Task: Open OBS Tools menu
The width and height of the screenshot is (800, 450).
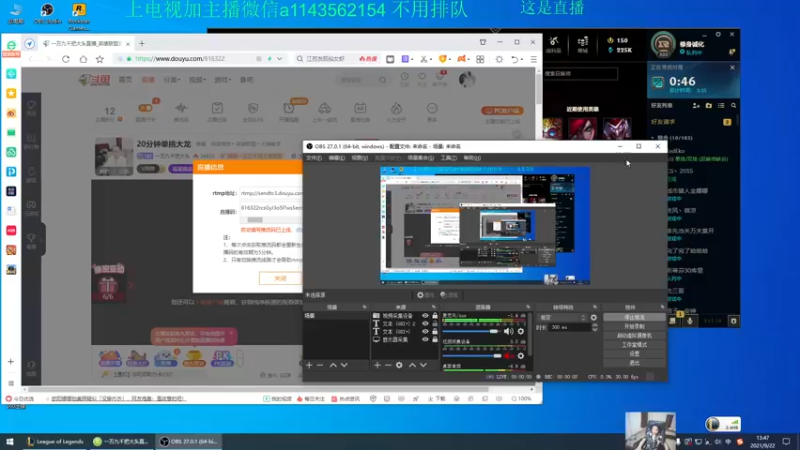Action: point(449,158)
